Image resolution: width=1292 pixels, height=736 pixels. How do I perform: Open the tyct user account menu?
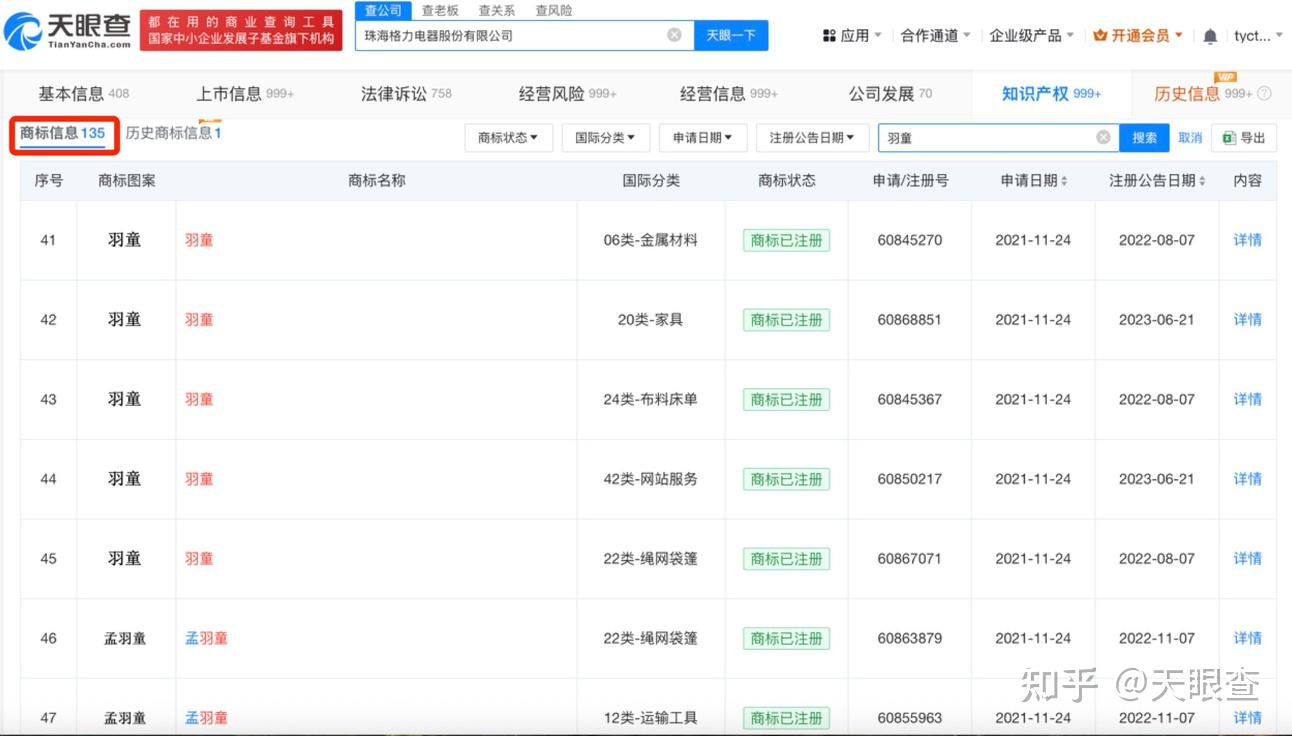coord(1258,36)
